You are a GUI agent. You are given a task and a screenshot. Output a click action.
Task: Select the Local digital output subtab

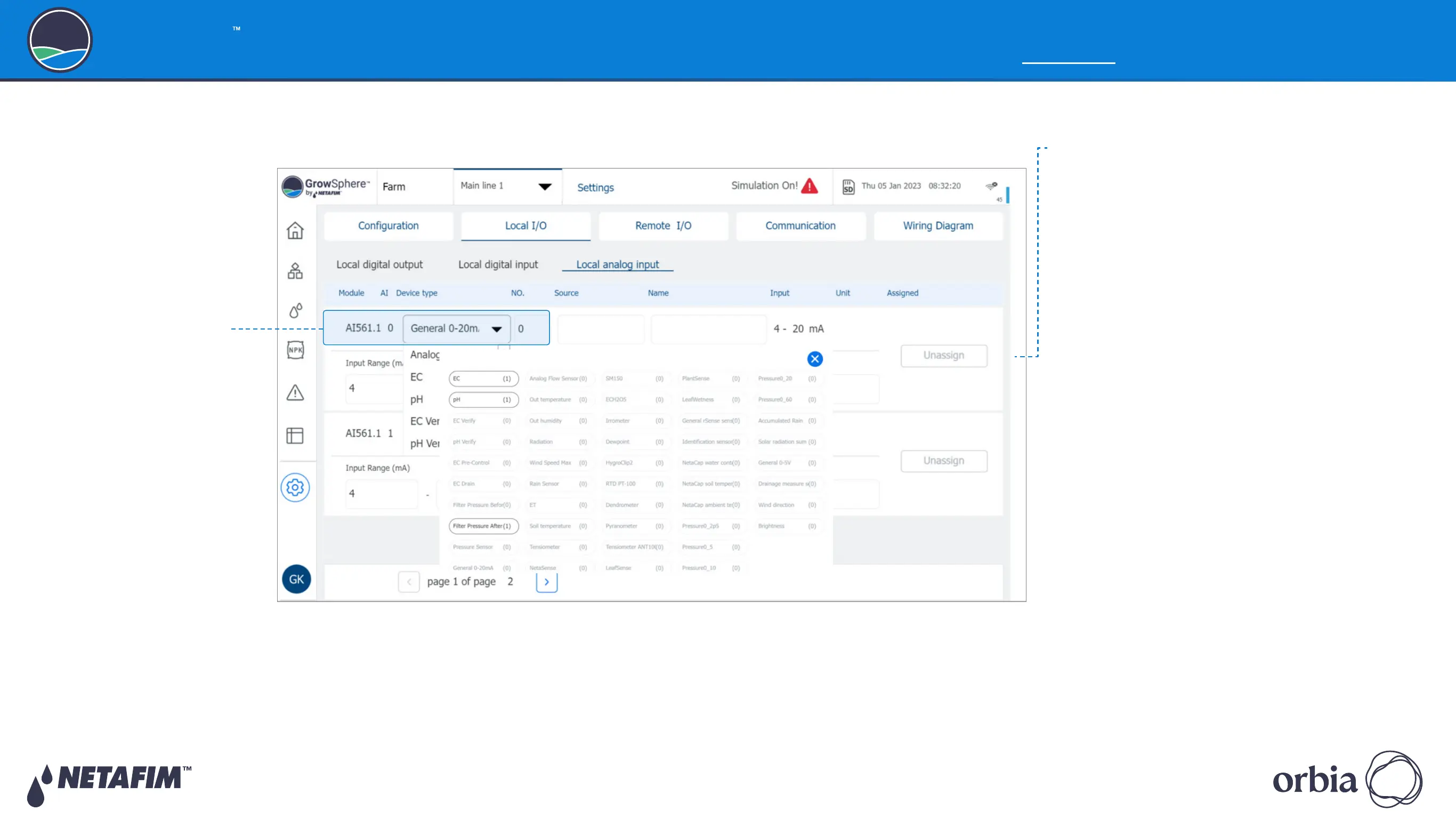point(379,264)
